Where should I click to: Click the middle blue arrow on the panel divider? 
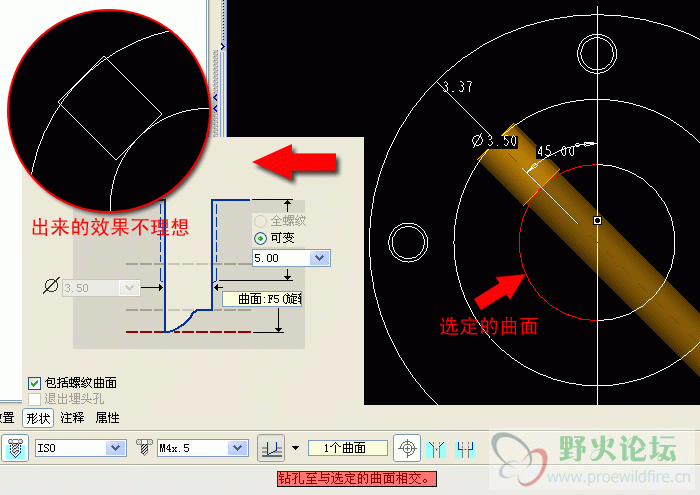(x=216, y=97)
